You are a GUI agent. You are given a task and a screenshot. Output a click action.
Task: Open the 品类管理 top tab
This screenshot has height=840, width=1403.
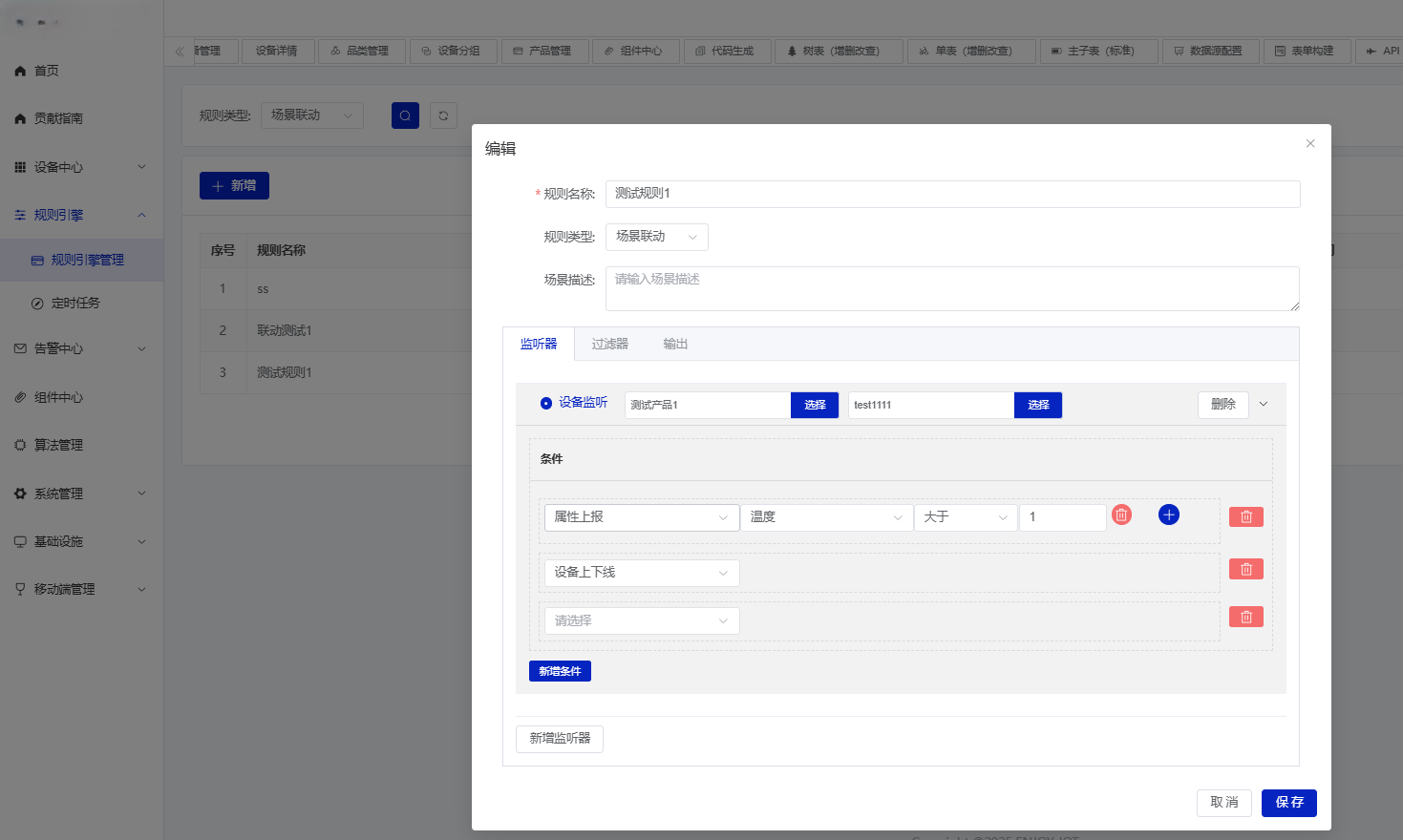pyautogui.click(x=362, y=51)
